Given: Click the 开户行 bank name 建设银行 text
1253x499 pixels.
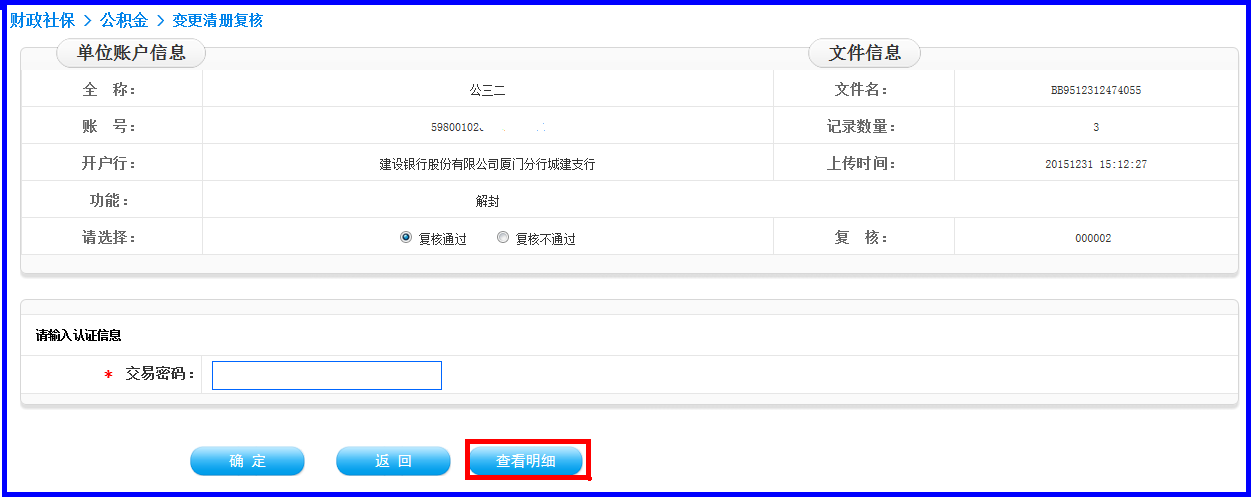Looking at the screenshot, I should [487, 164].
